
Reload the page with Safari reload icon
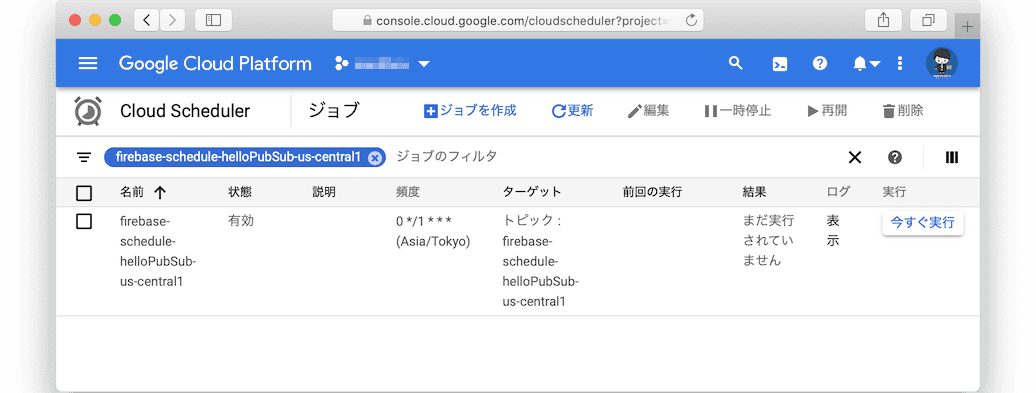(x=691, y=20)
